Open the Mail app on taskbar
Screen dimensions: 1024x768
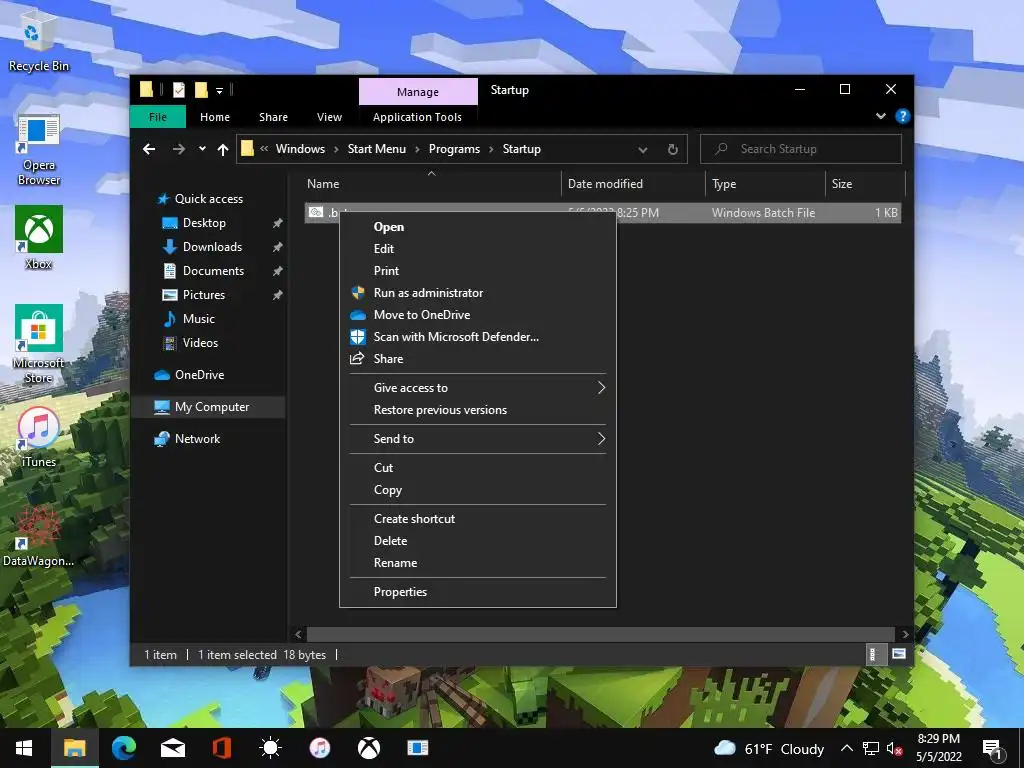[172, 748]
